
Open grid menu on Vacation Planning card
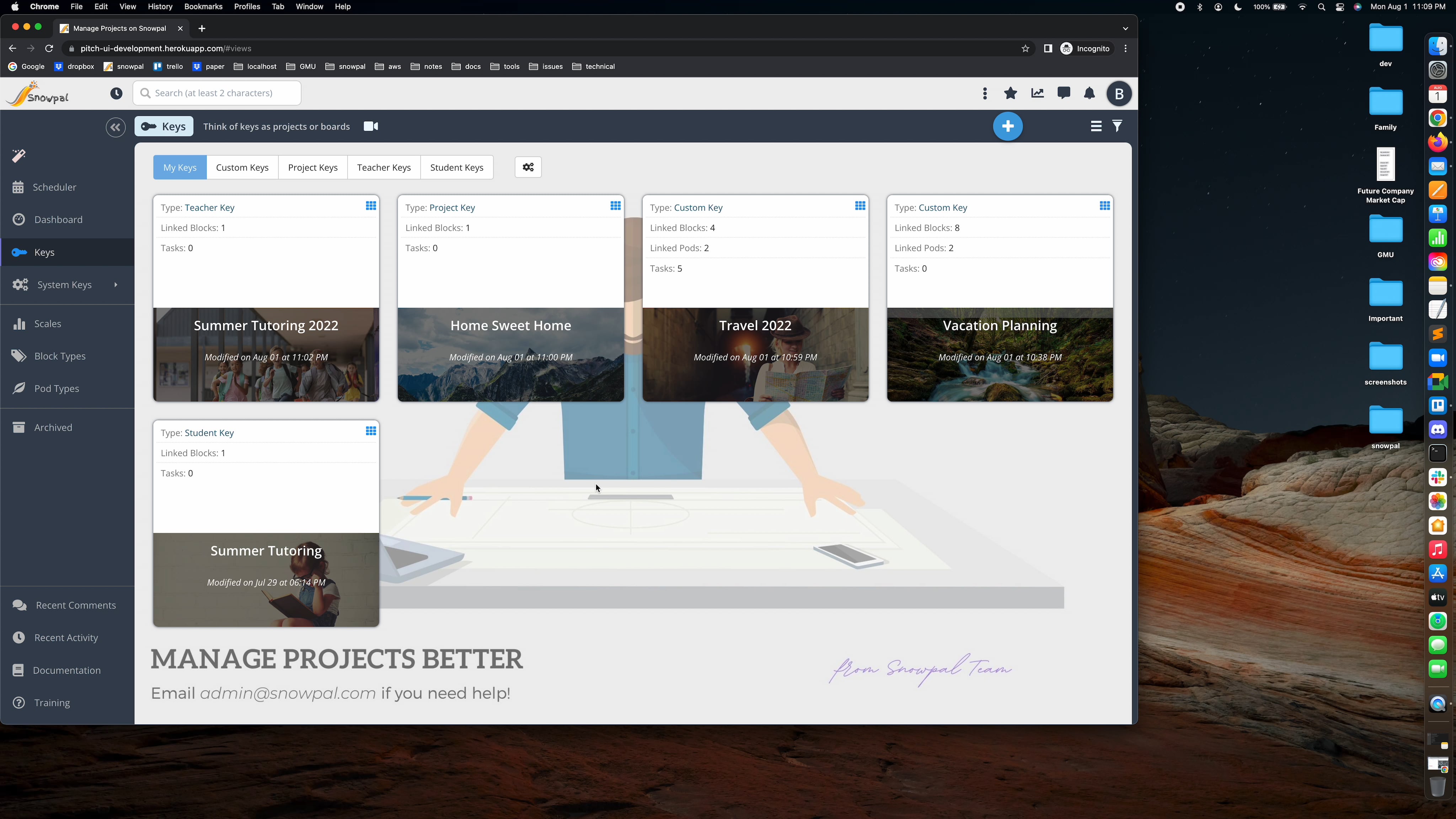pyautogui.click(x=1105, y=206)
